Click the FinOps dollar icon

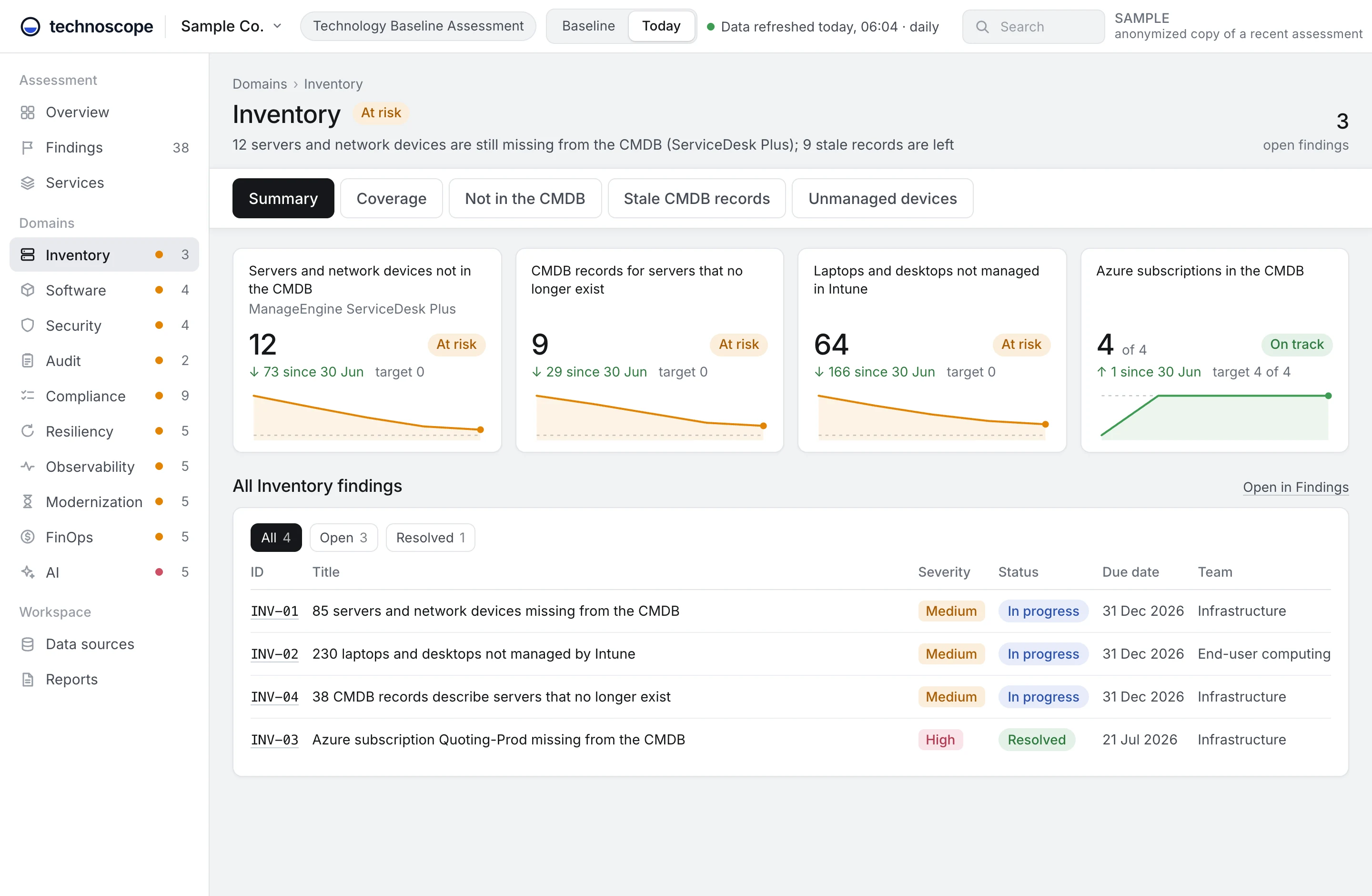pos(27,537)
